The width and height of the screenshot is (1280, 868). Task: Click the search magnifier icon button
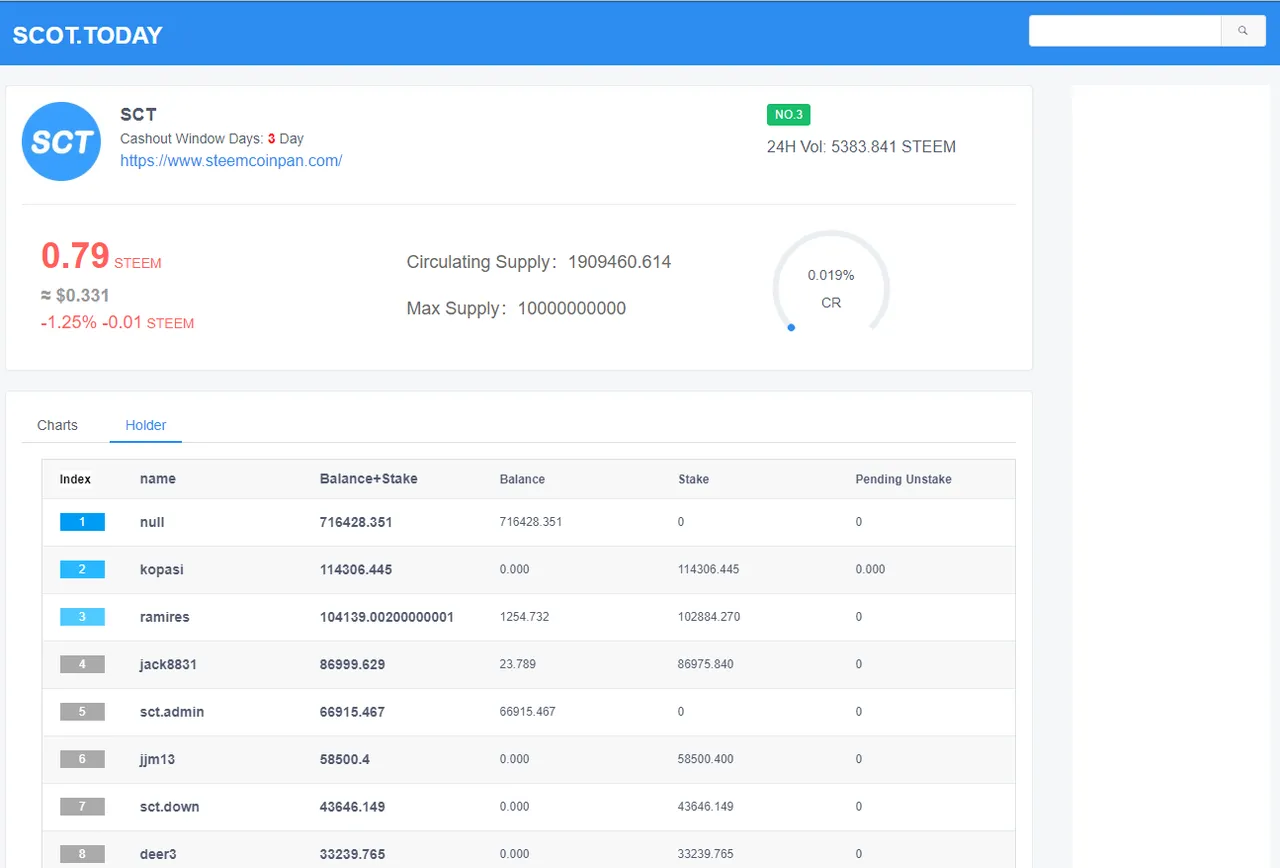coord(1243,31)
